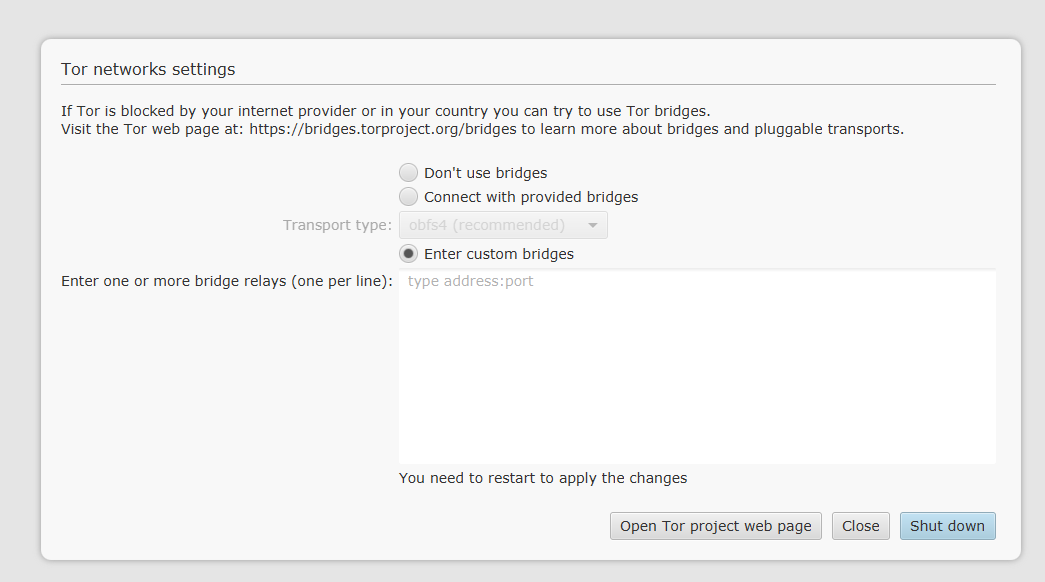Image resolution: width=1045 pixels, height=582 pixels.
Task: Close the Tor networks settings dialog
Action: pyautogui.click(x=860, y=526)
